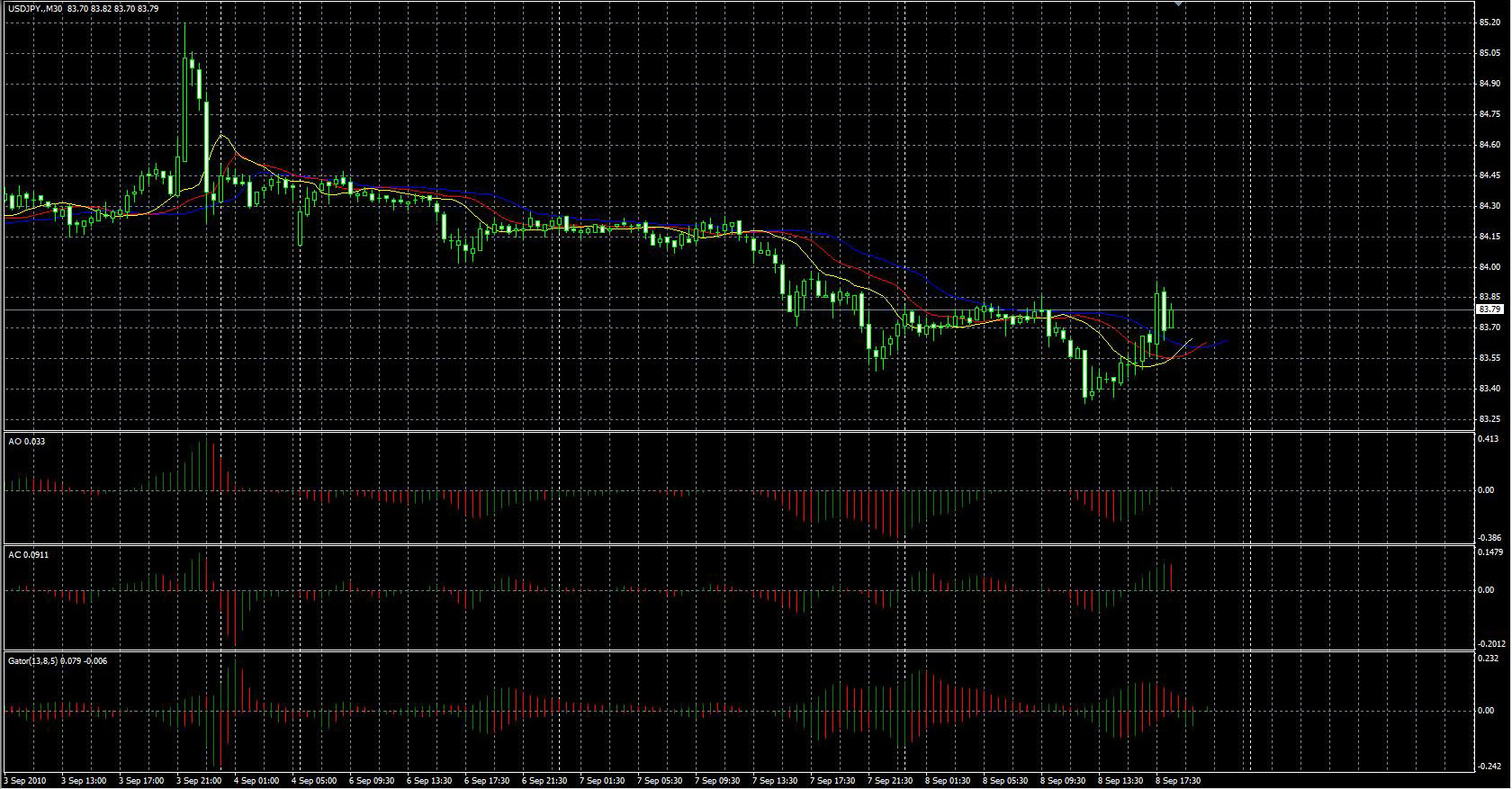Select the AC 0.0911 indicator label
The image size is (1512, 789).
tap(29, 555)
